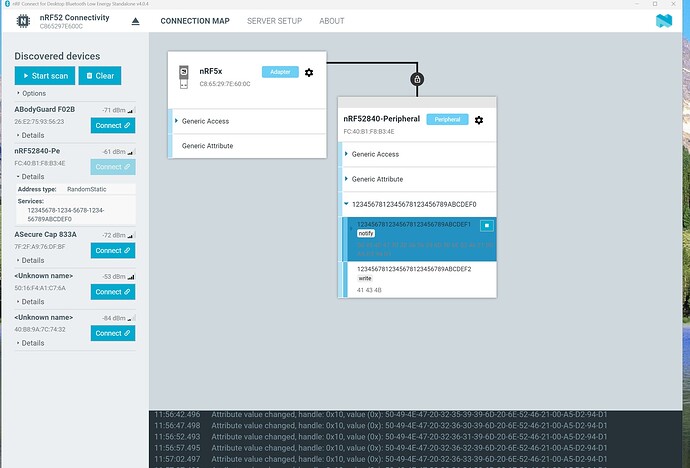690x468 pixels.
Task: Click the signal icon for 50:16:F4:A1:C7:6A
Action: click(131, 277)
